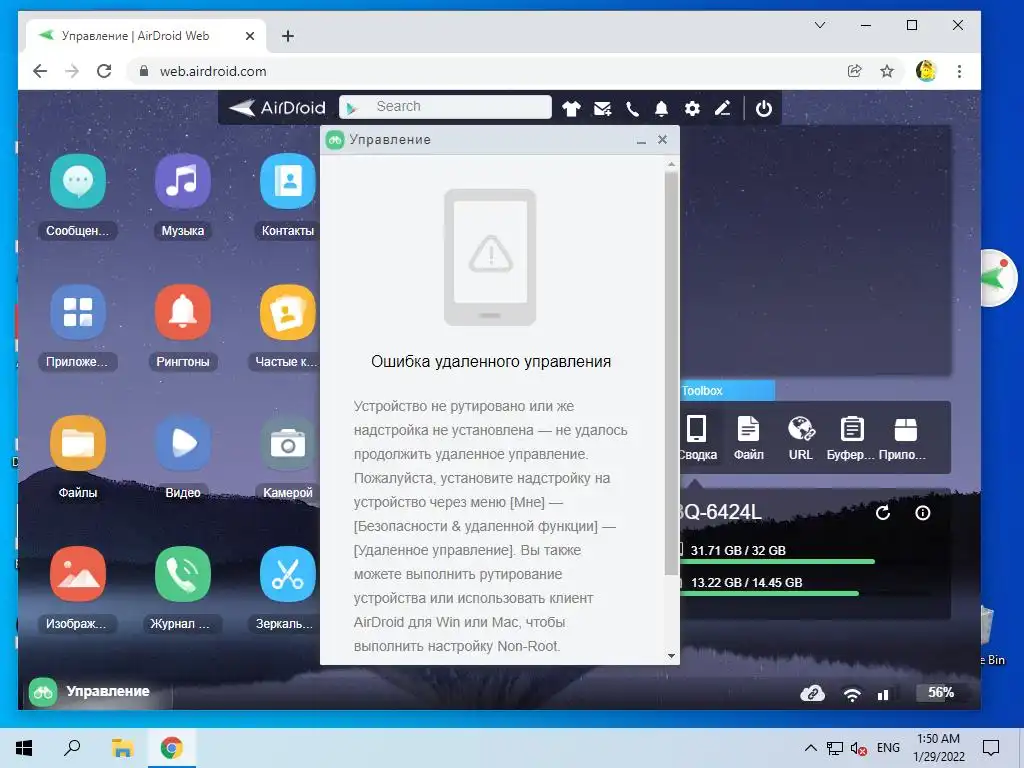Open the Приложения apps icon
The height and width of the screenshot is (768, 1024).
click(x=78, y=312)
